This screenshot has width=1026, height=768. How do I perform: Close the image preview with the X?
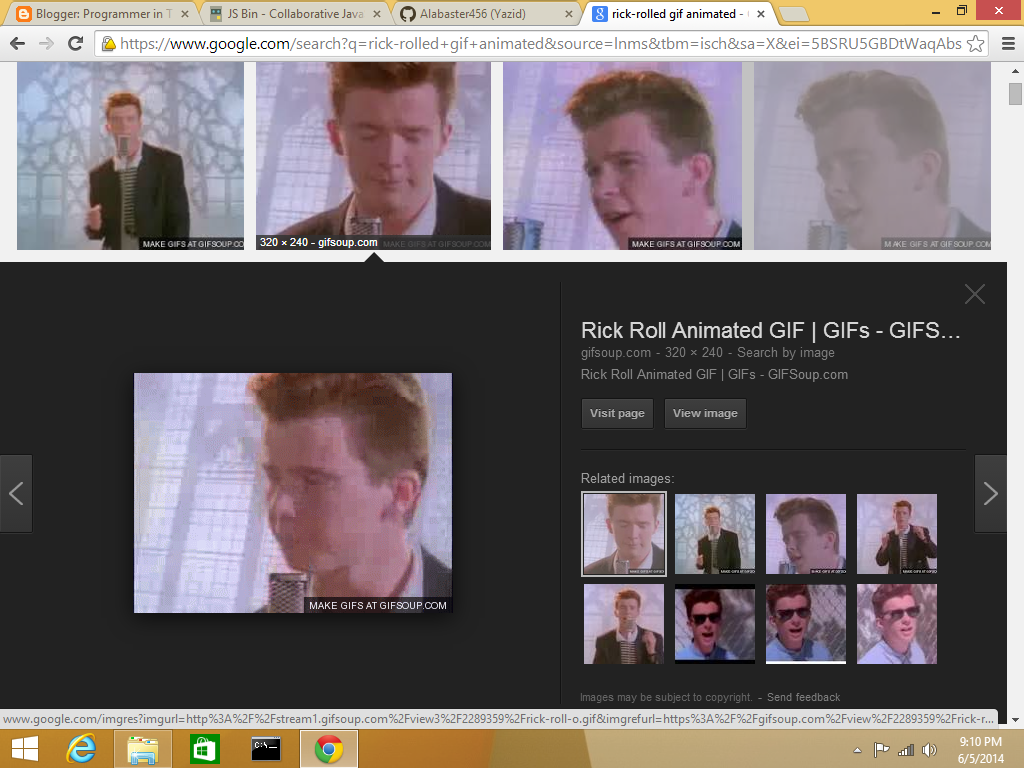tap(974, 294)
